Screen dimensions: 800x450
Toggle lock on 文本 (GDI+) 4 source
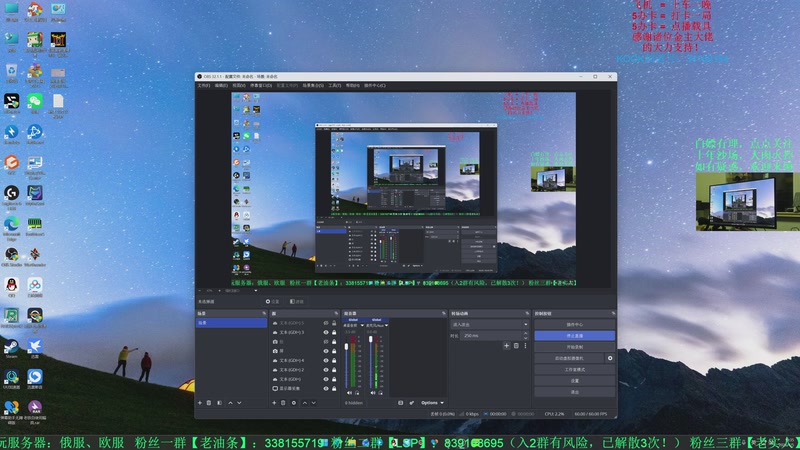pos(334,360)
